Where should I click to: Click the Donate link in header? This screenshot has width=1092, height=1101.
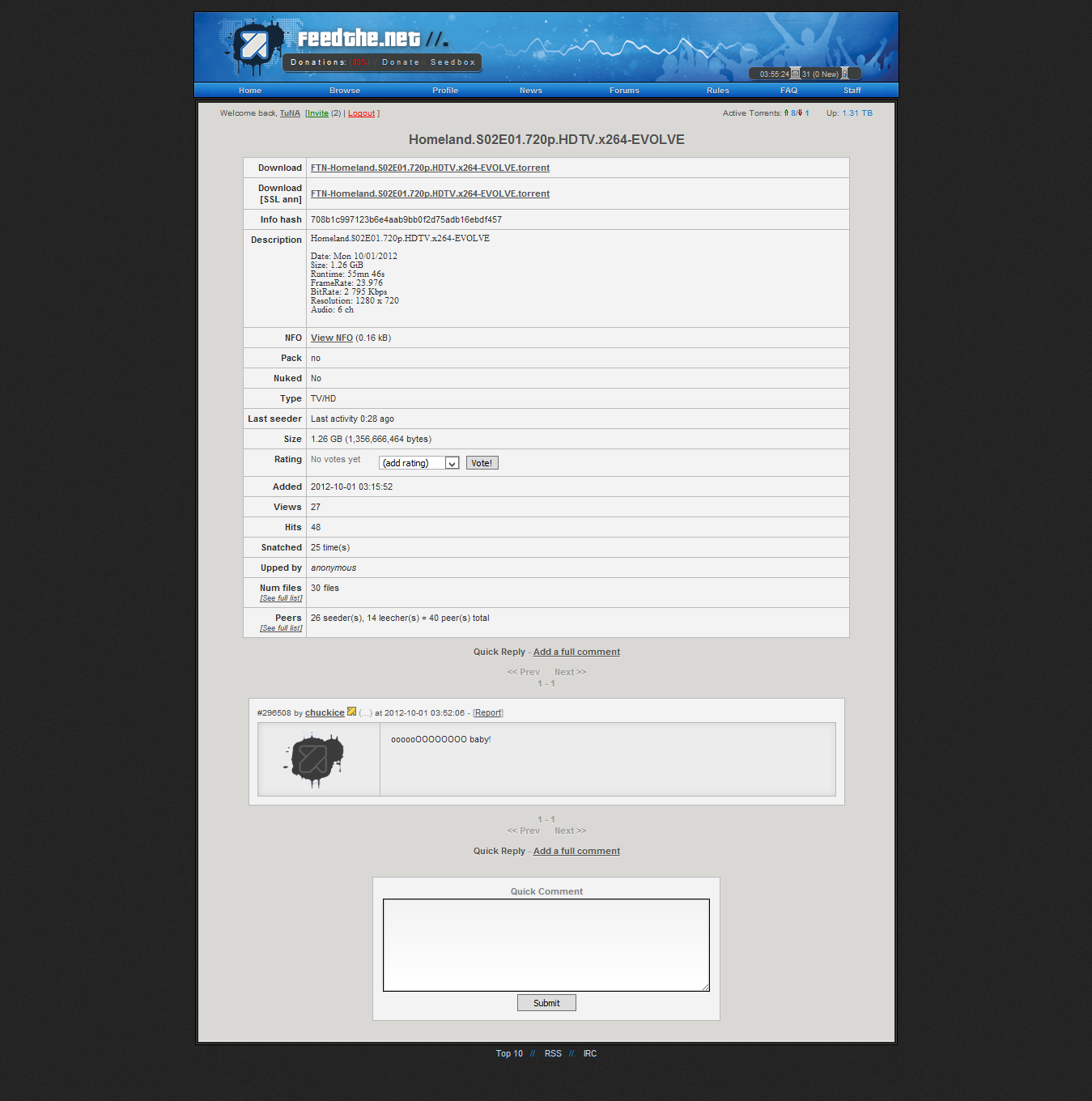pos(401,62)
